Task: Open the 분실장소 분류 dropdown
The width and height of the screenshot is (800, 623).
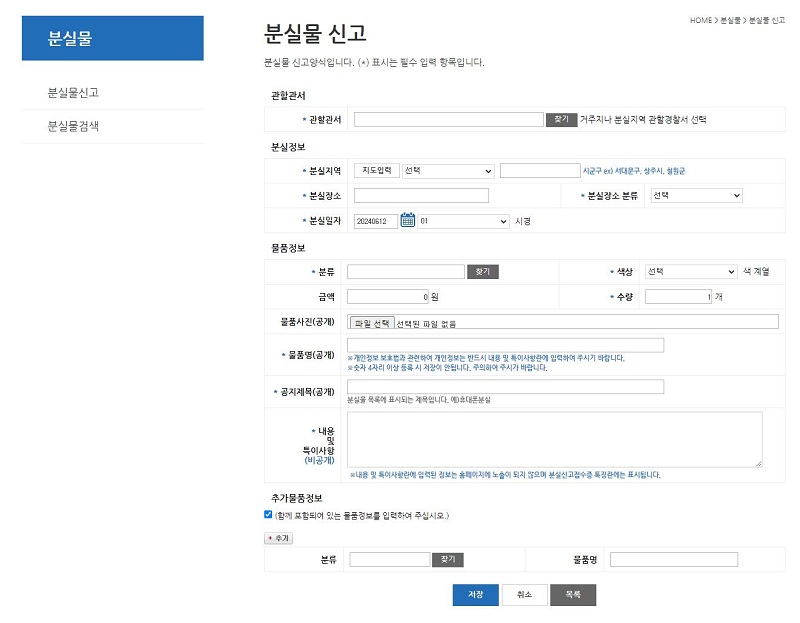Action: (x=696, y=195)
